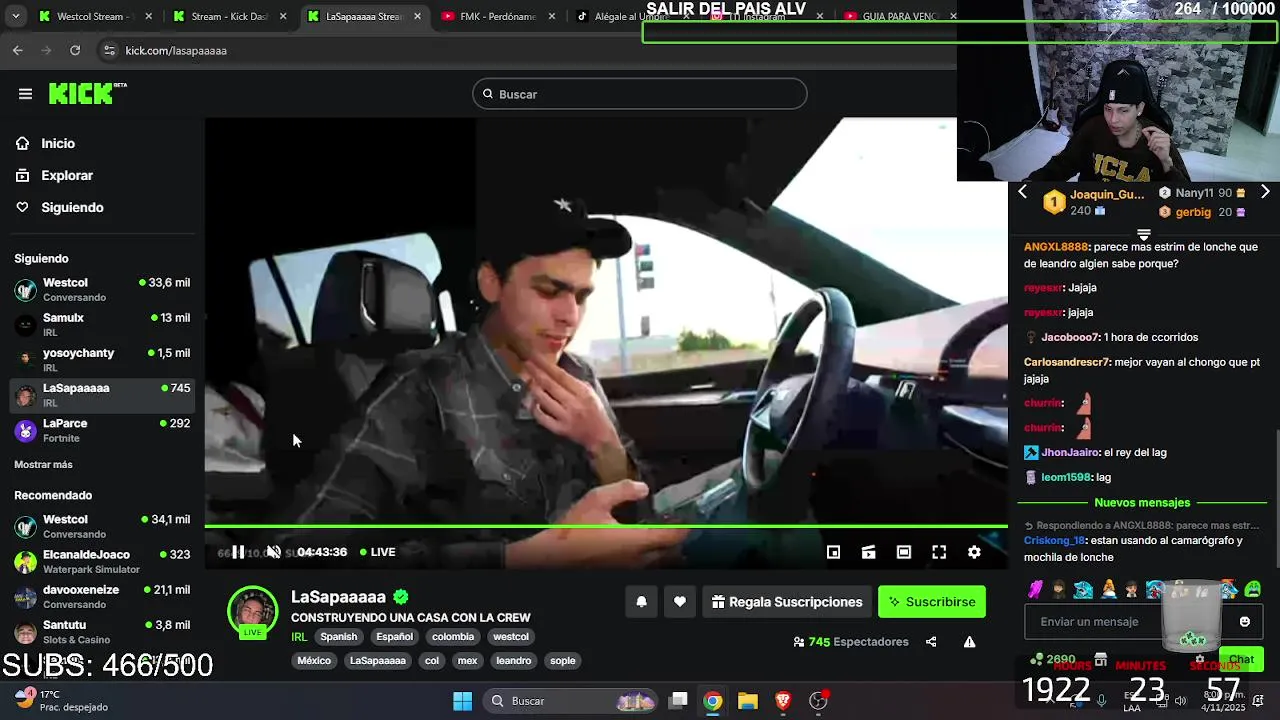Focus the Buscar search field on Kick

coord(640,94)
